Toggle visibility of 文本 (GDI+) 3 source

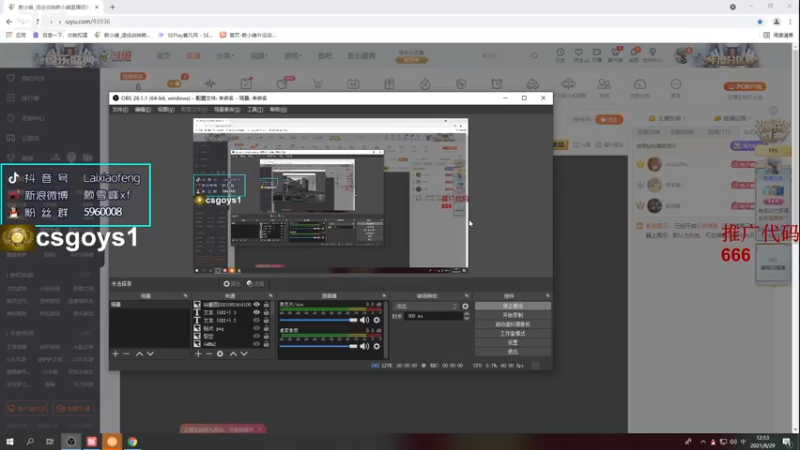[257, 312]
